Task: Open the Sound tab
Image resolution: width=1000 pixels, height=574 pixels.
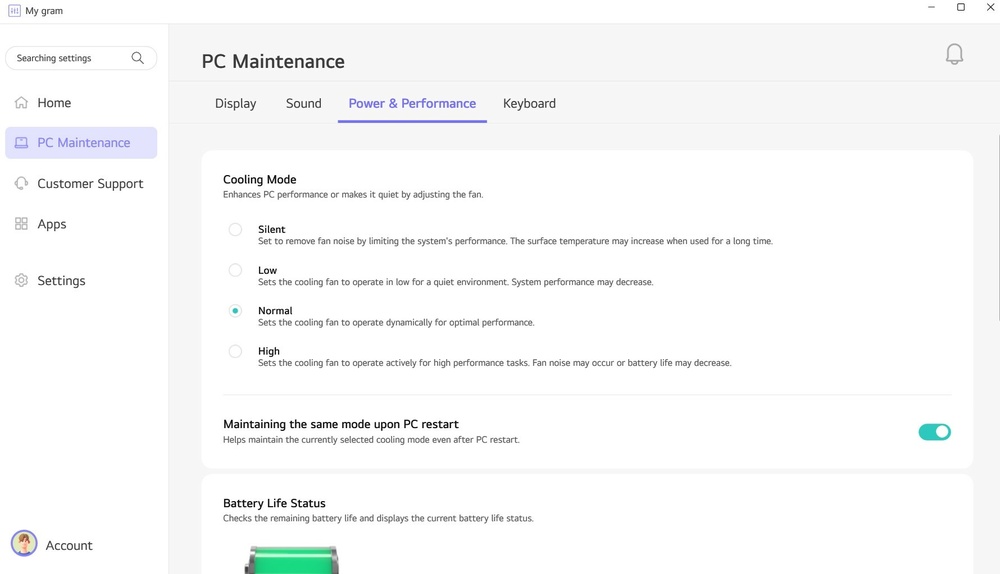Action: [x=303, y=104]
